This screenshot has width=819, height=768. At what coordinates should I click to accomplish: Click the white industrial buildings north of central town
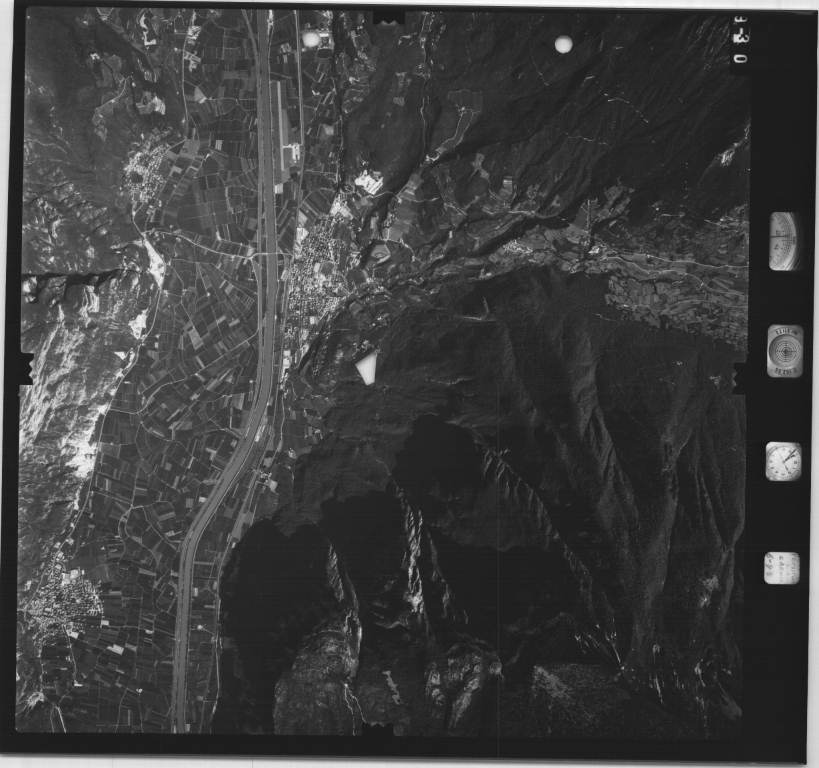tap(368, 182)
